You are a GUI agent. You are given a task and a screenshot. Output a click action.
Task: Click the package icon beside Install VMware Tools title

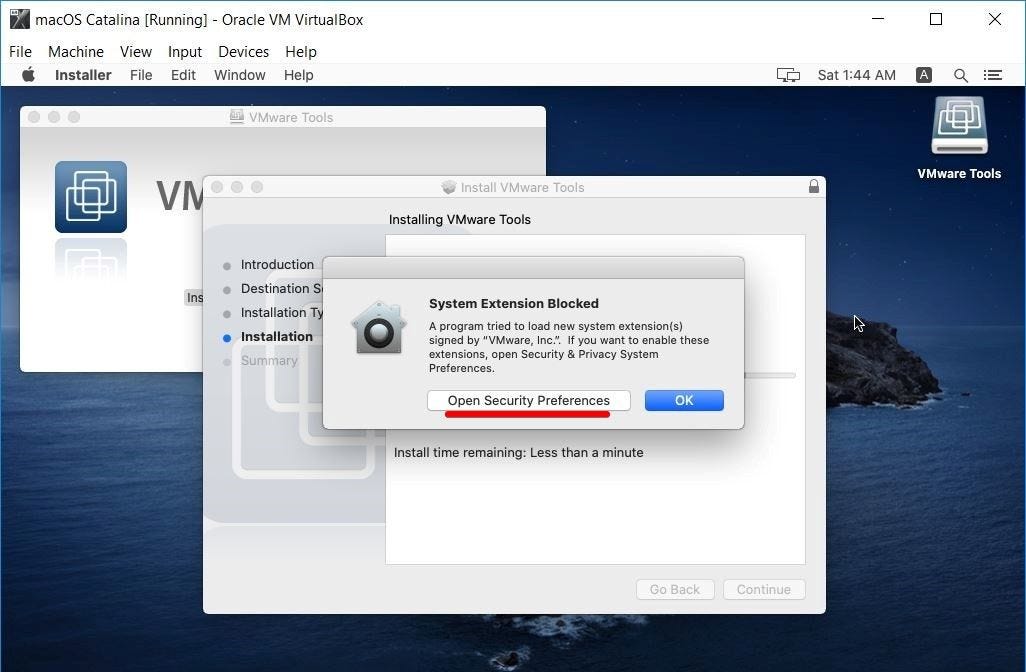click(x=448, y=187)
